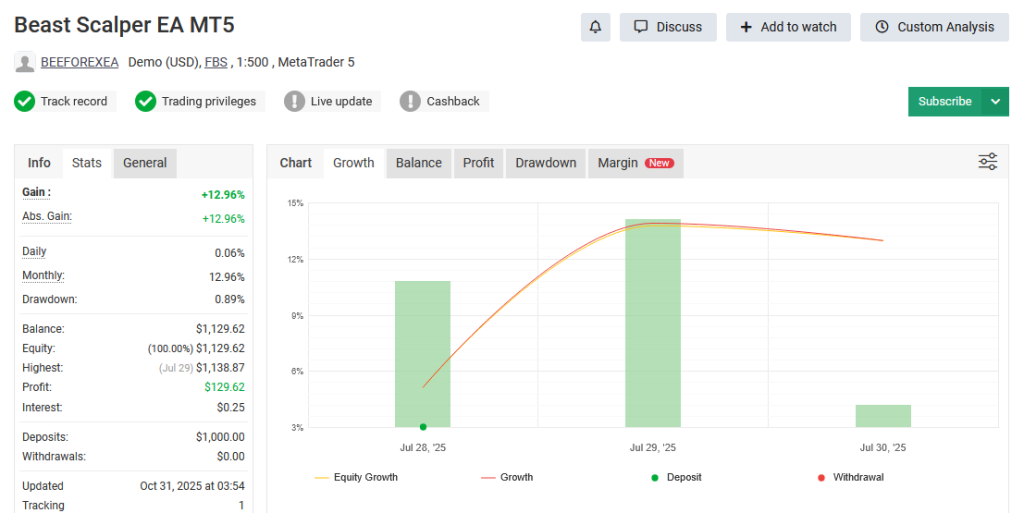The width and height of the screenshot is (1024, 513).
Task: Toggle Equity Growth legend entry
Action: [356, 477]
